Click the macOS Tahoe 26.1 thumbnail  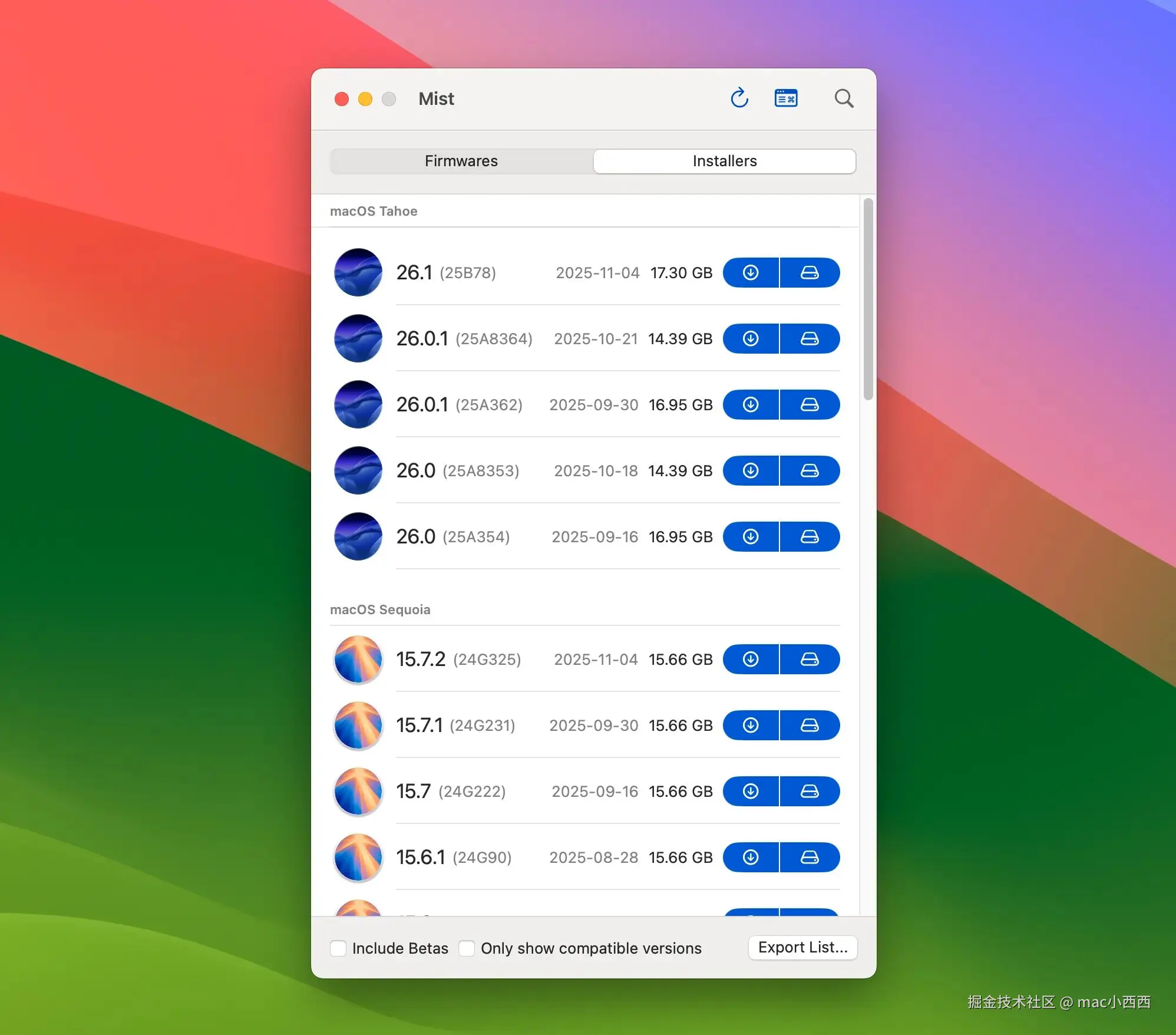[x=358, y=272]
